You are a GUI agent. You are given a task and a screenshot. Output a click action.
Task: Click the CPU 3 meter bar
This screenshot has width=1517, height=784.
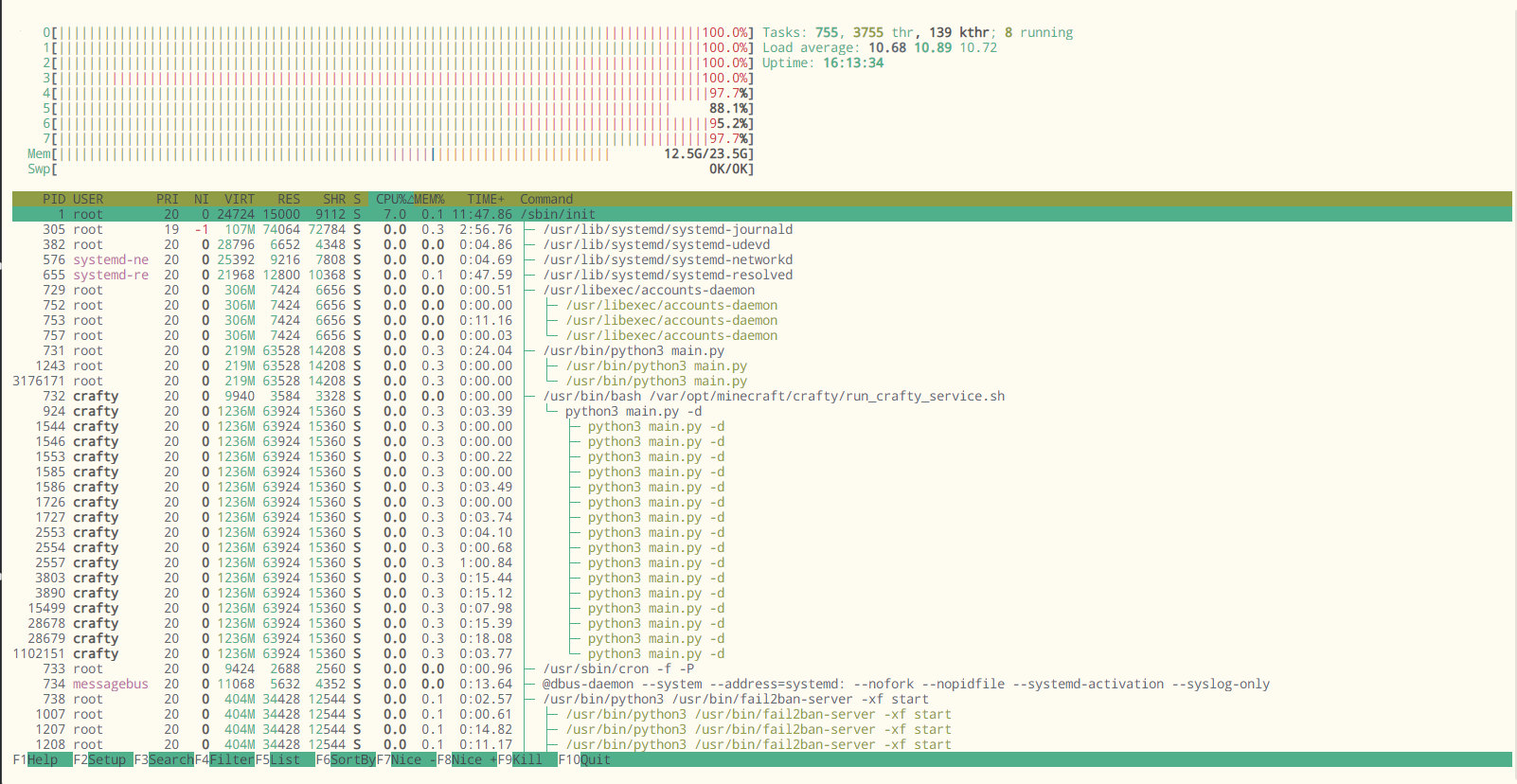coord(398,78)
